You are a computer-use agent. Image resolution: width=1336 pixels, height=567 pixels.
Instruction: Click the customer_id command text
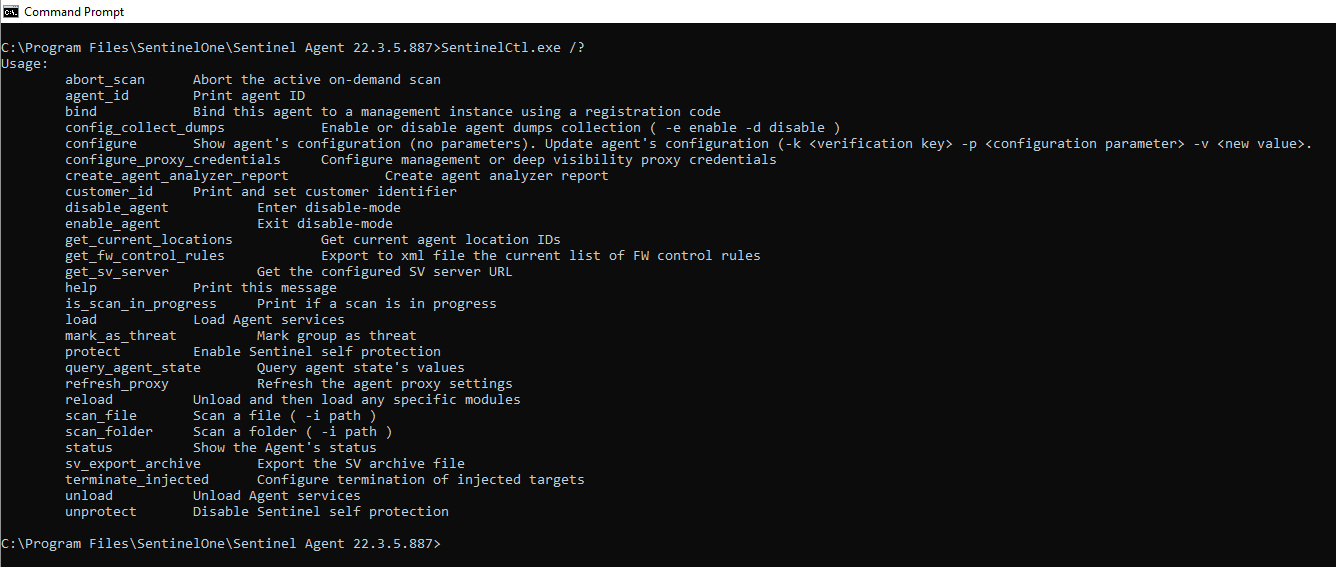click(x=109, y=192)
